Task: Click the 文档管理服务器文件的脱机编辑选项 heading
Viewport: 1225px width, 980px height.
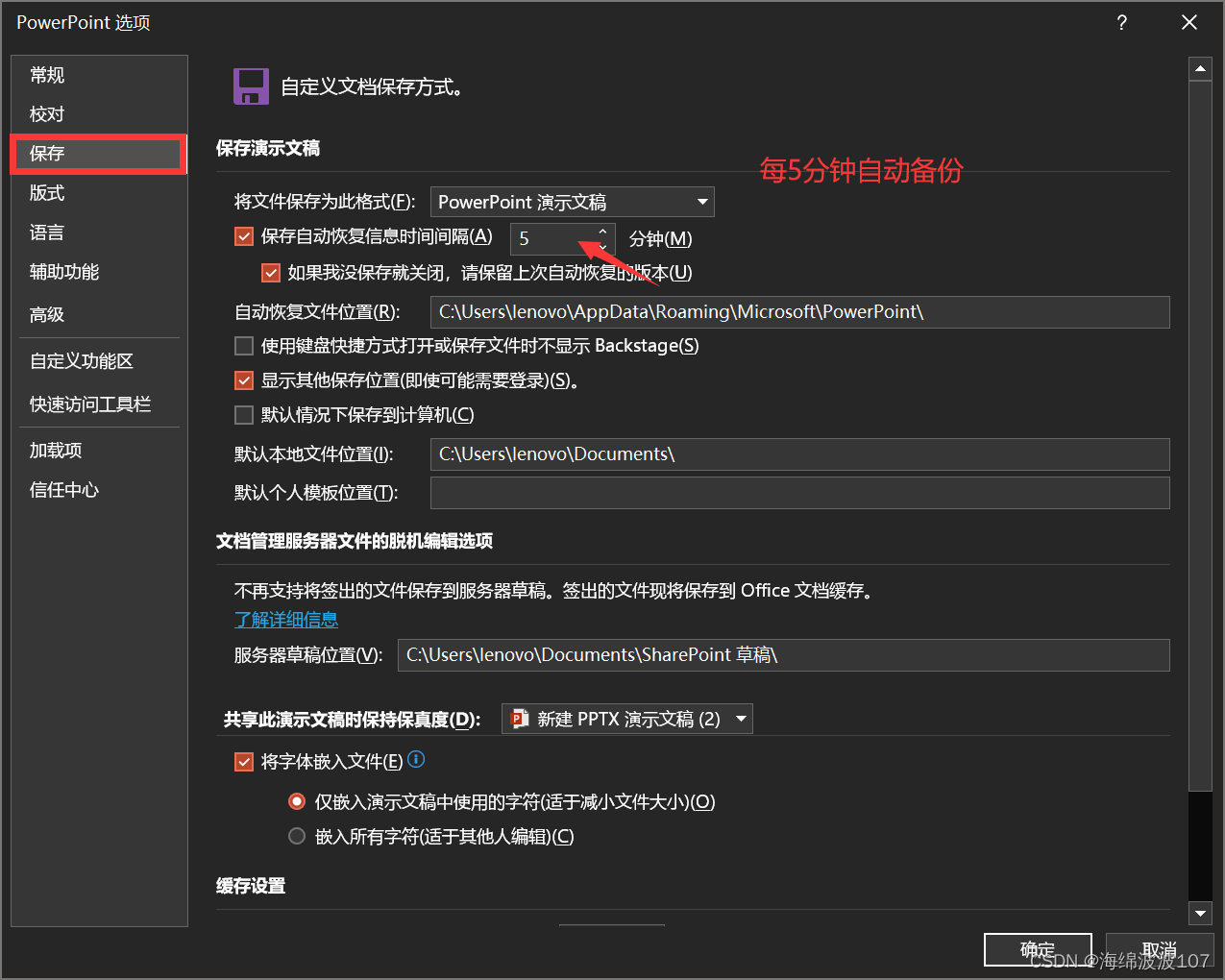Action: tap(355, 541)
